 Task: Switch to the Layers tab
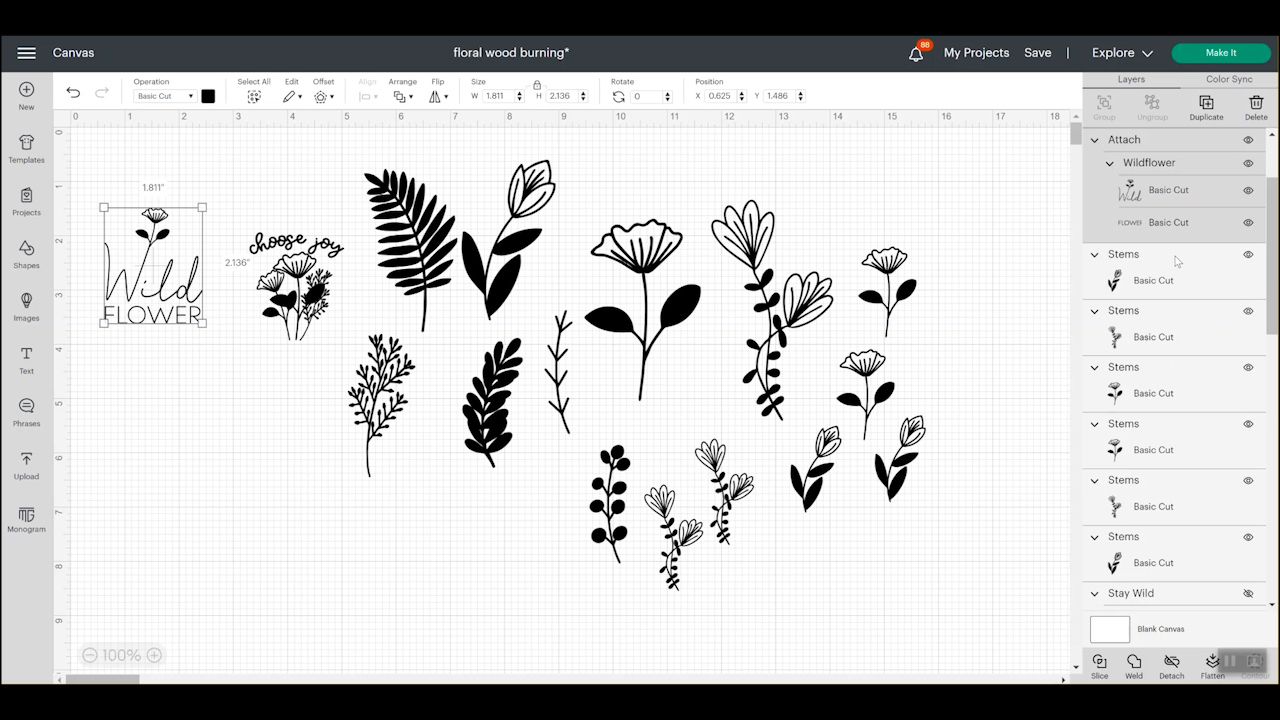coord(1131,79)
